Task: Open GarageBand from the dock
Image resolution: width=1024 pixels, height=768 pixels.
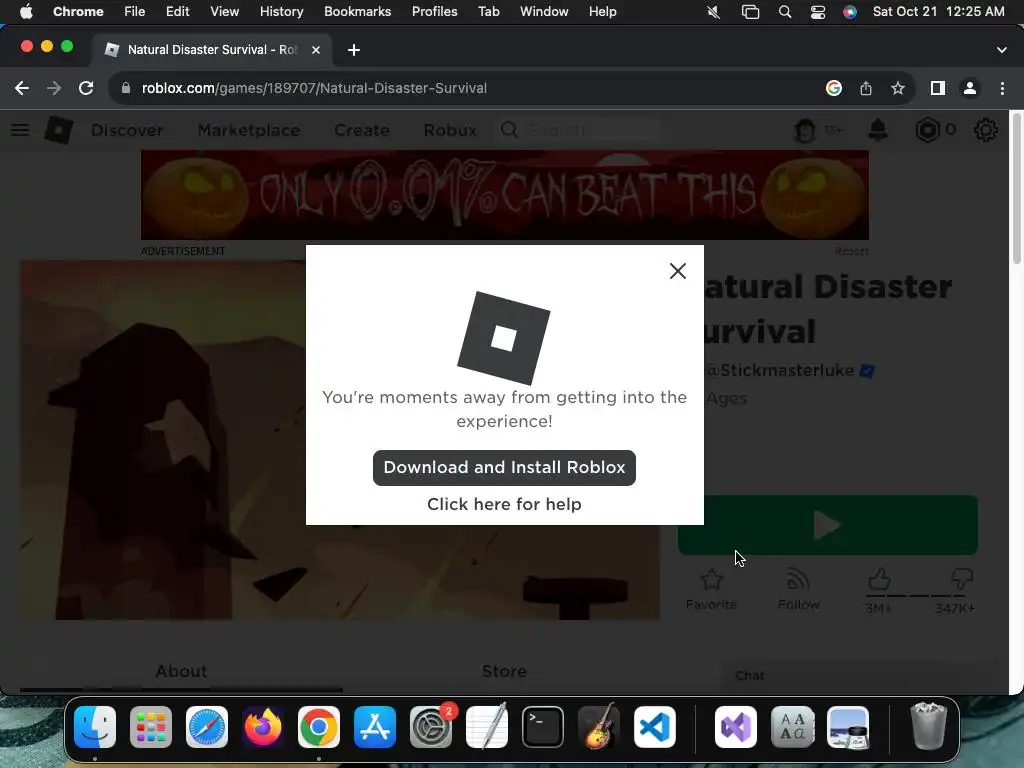Action: click(x=599, y=726)
